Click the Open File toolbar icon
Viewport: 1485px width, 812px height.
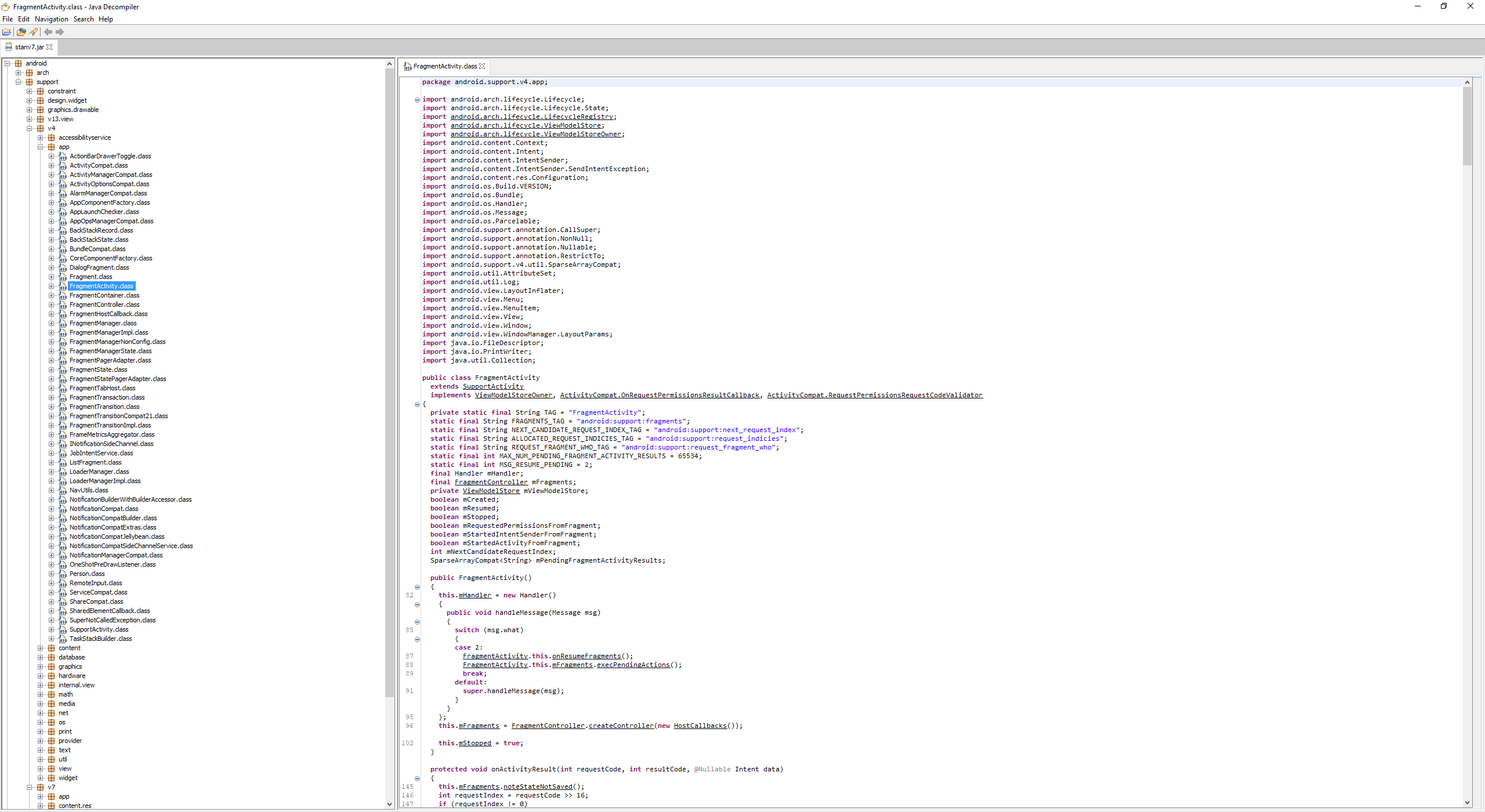tap(6, 32)
